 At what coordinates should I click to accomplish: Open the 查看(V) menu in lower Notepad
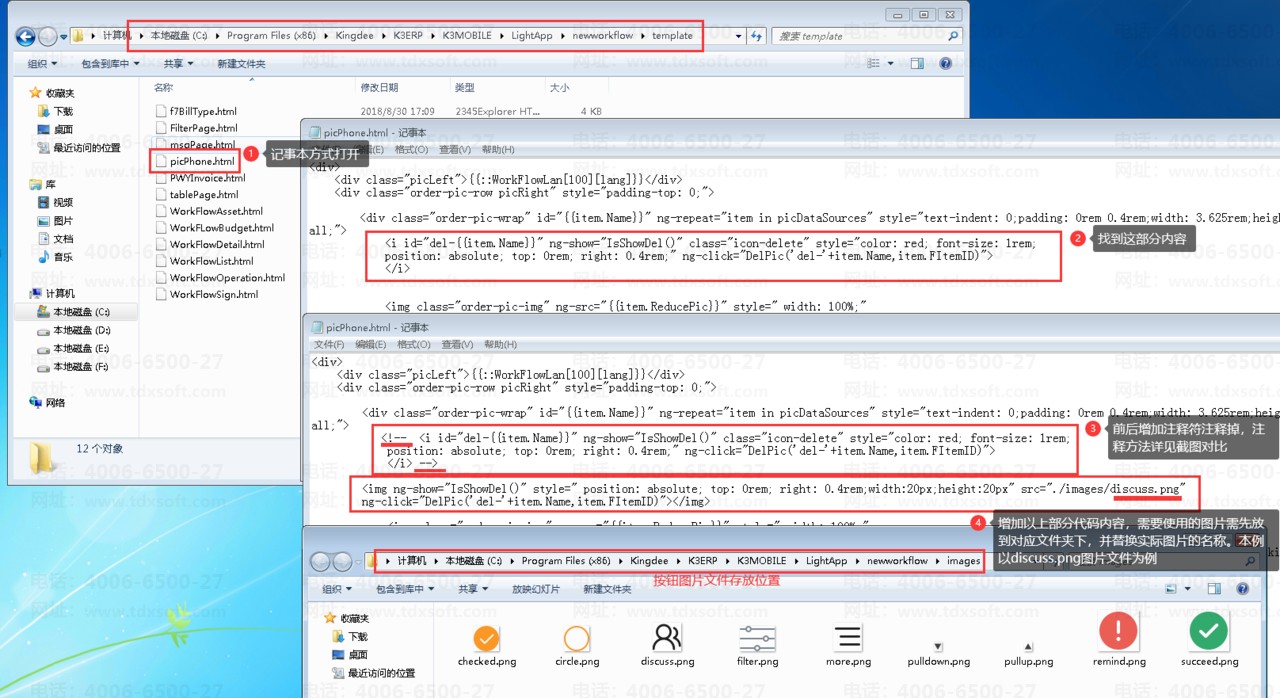click(x=455, y=345)
